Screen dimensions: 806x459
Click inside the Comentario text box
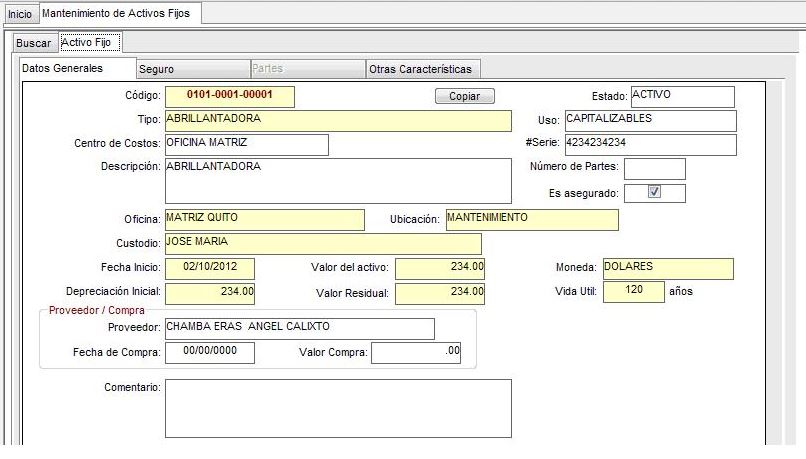[x=337, y=408]
